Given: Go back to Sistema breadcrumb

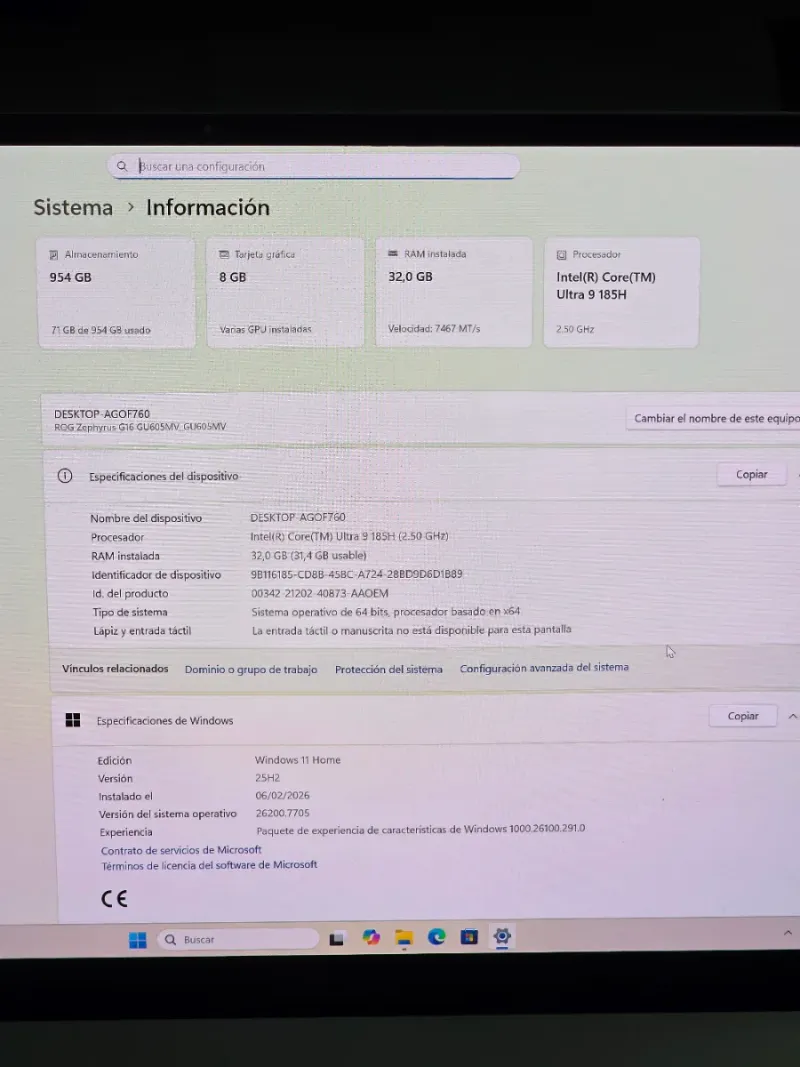Looking at the screenshot, I should 73,207.
